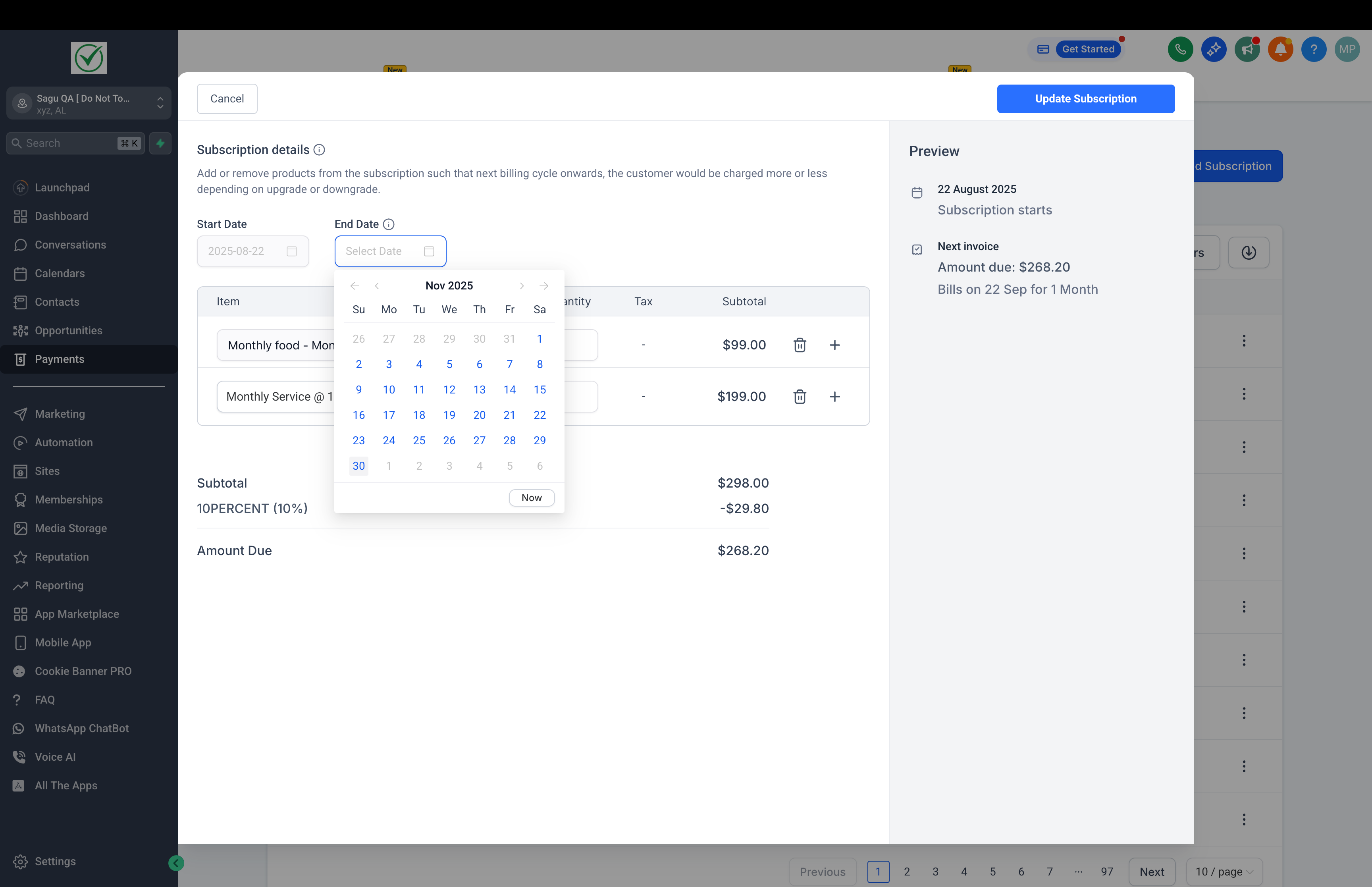
Task: Open the 10 per page selector
Action: [x=1224, y=872]
